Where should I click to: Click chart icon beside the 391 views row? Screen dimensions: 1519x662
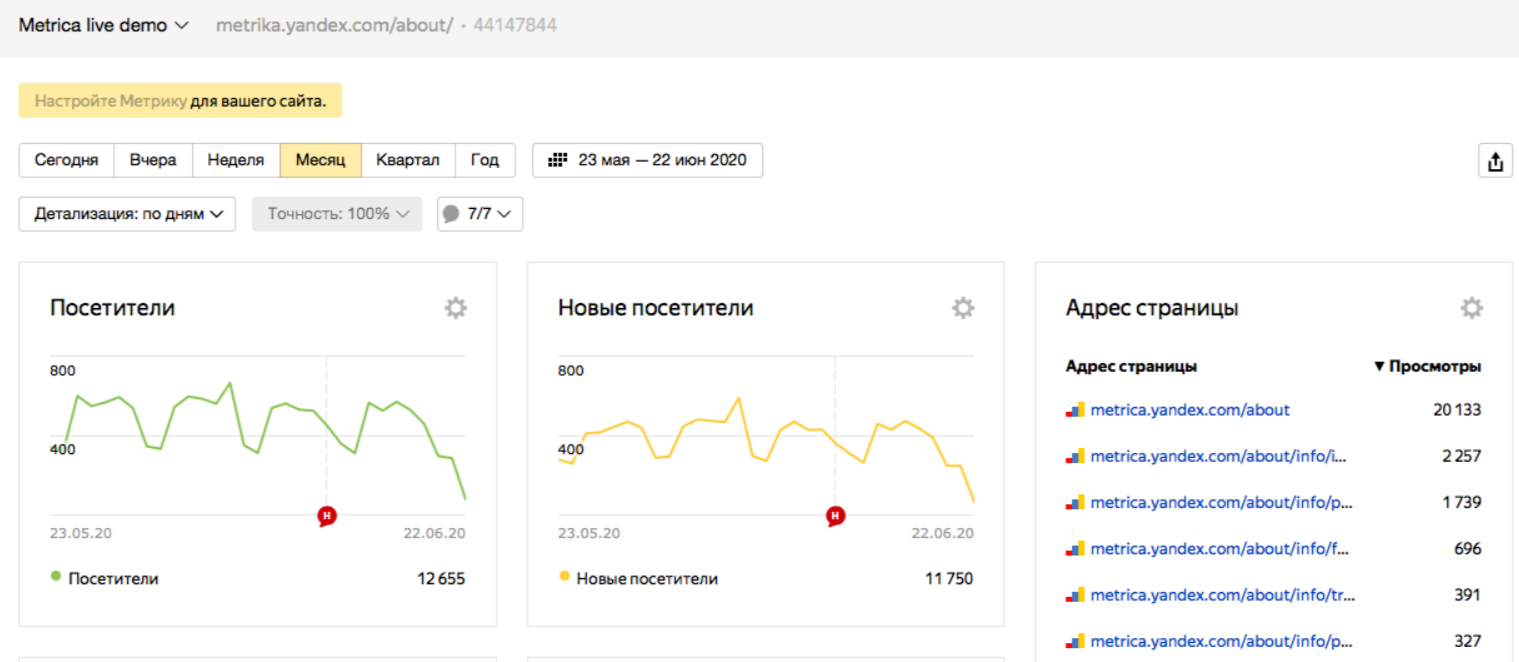tap(1075, 595)
